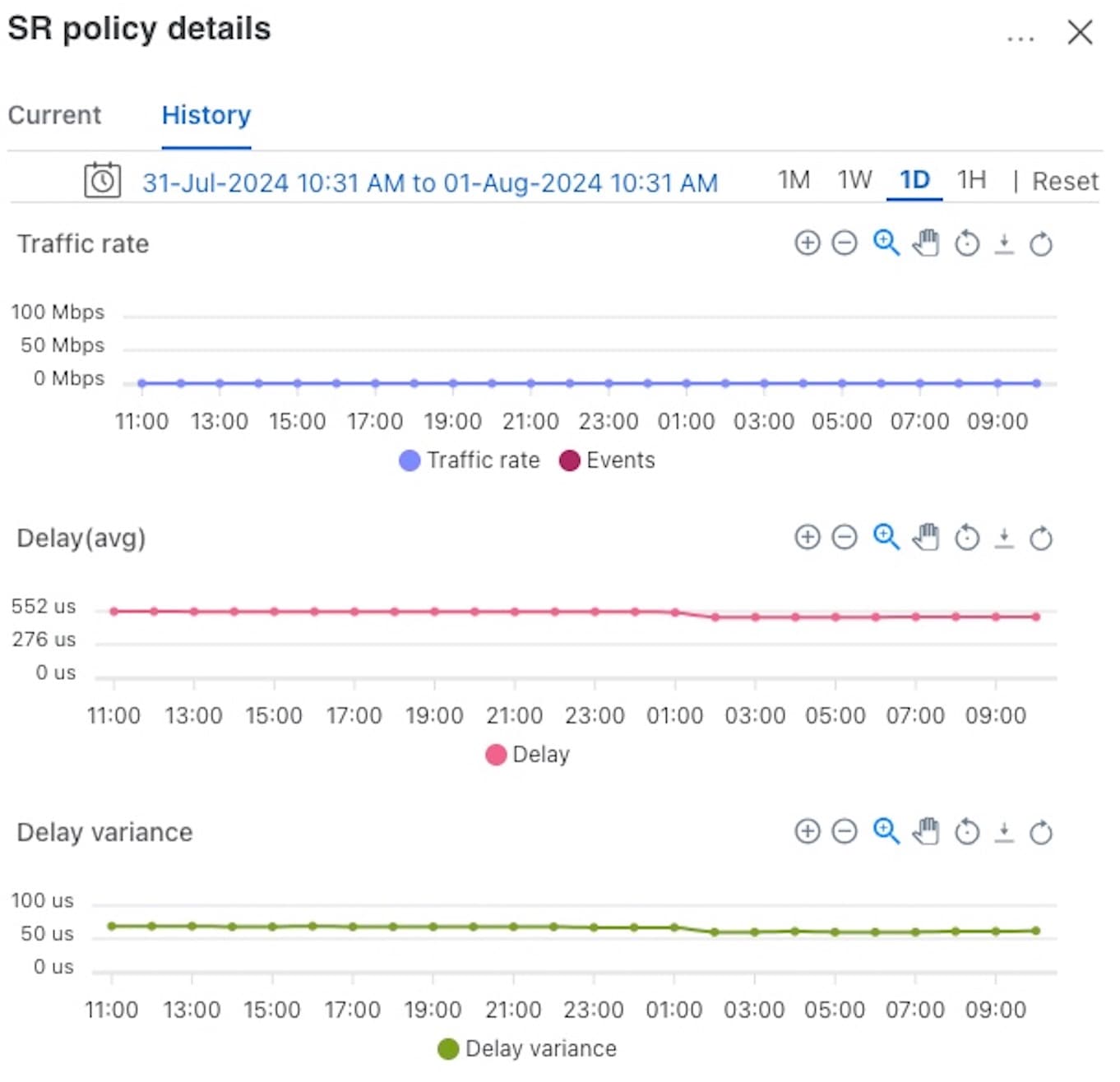The width and height of the screenshot is (1120, 1082).
Task: Click the Reset time range link
Action: tap(1065, 181)
